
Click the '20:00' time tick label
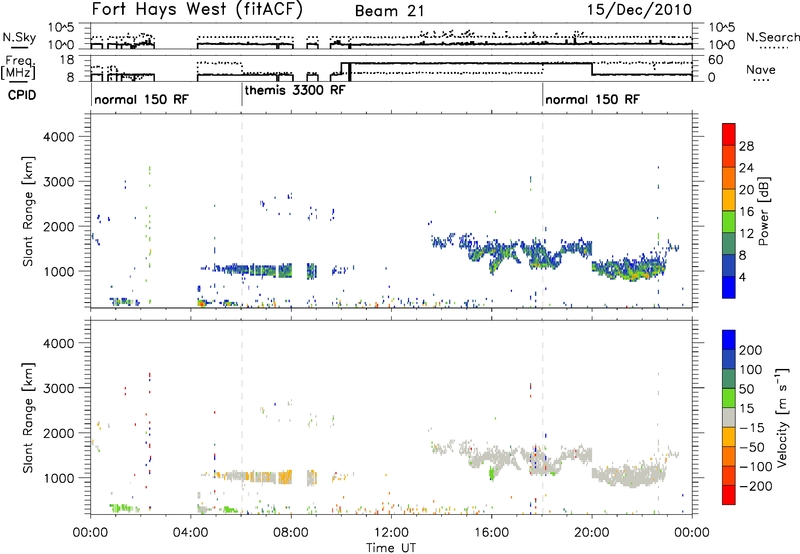pyautogui.click(x=592, y=533)
